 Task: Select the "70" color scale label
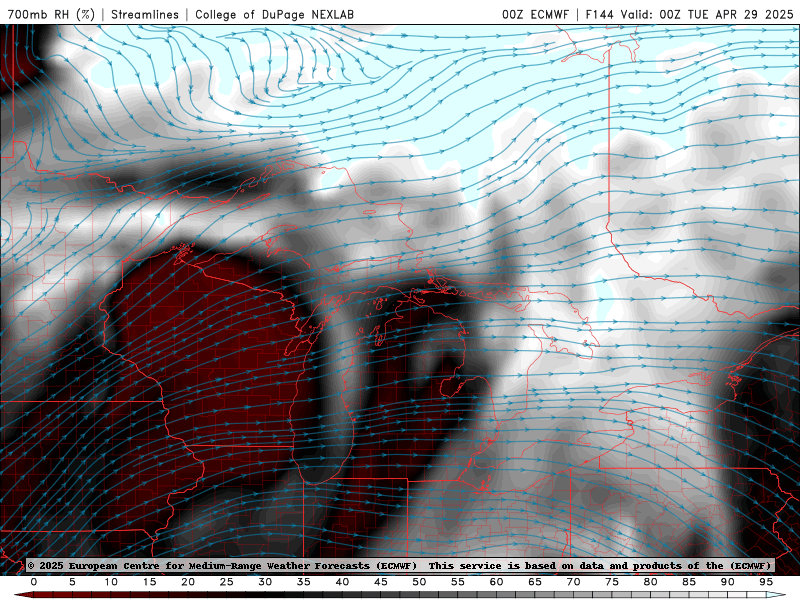click(573, 582)
